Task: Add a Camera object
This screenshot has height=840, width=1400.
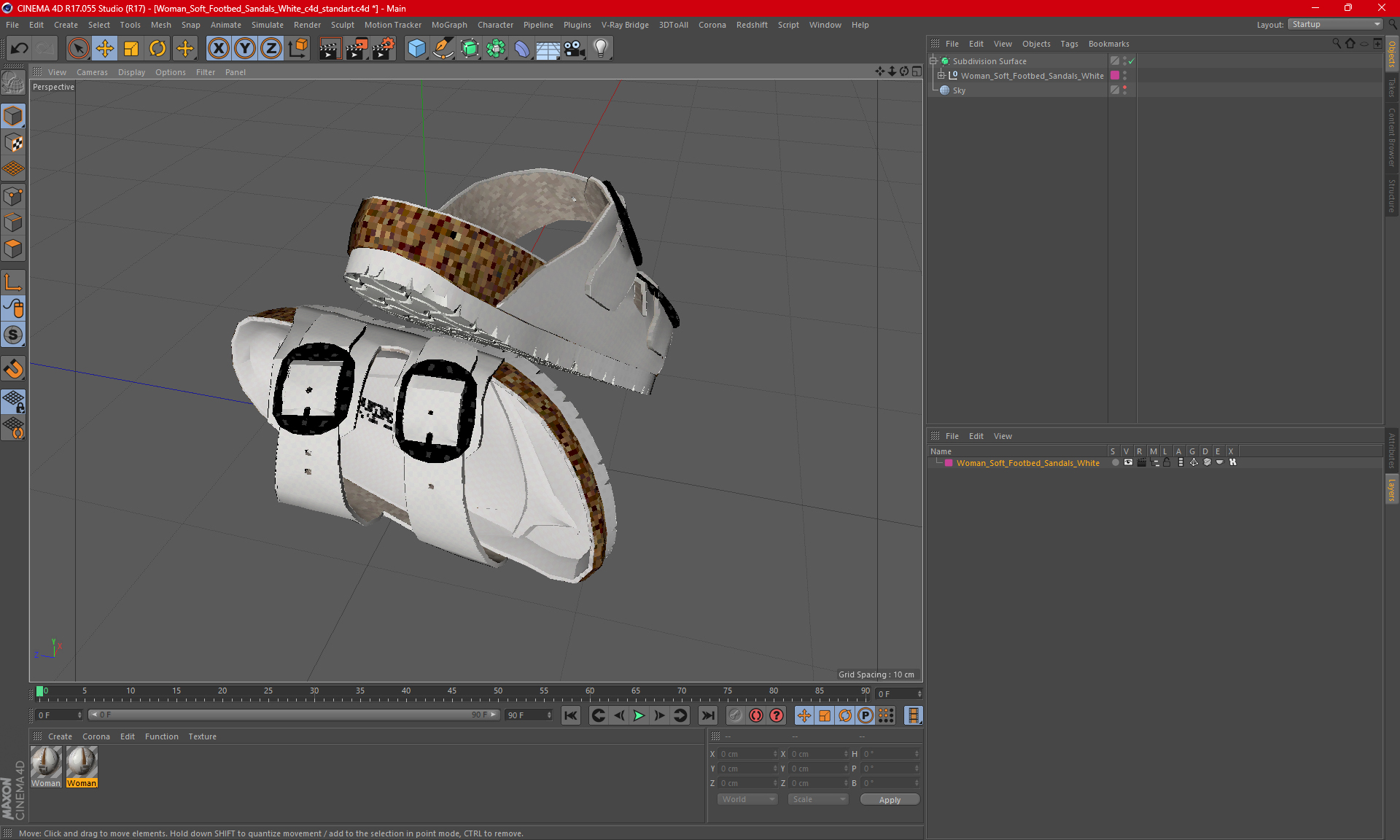Action: pyautogui.click(x=574, y=49)
